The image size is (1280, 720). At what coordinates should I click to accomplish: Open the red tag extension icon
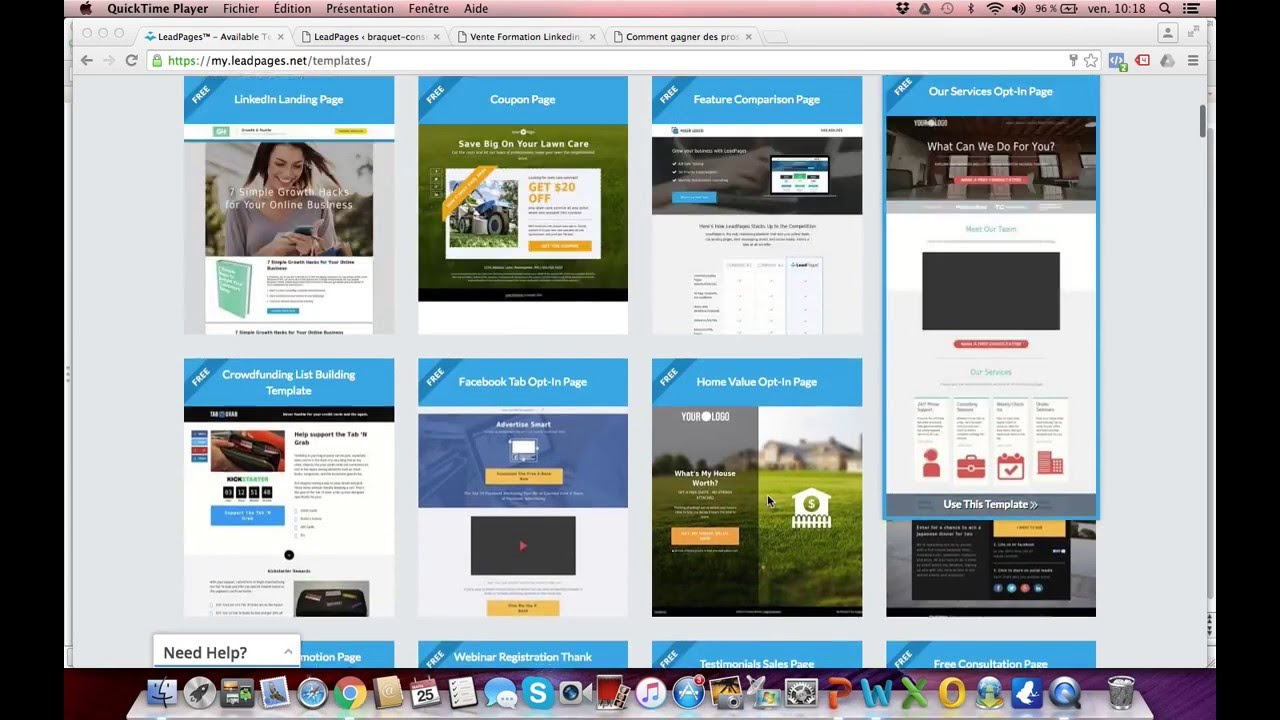[x=1142, y=60]
